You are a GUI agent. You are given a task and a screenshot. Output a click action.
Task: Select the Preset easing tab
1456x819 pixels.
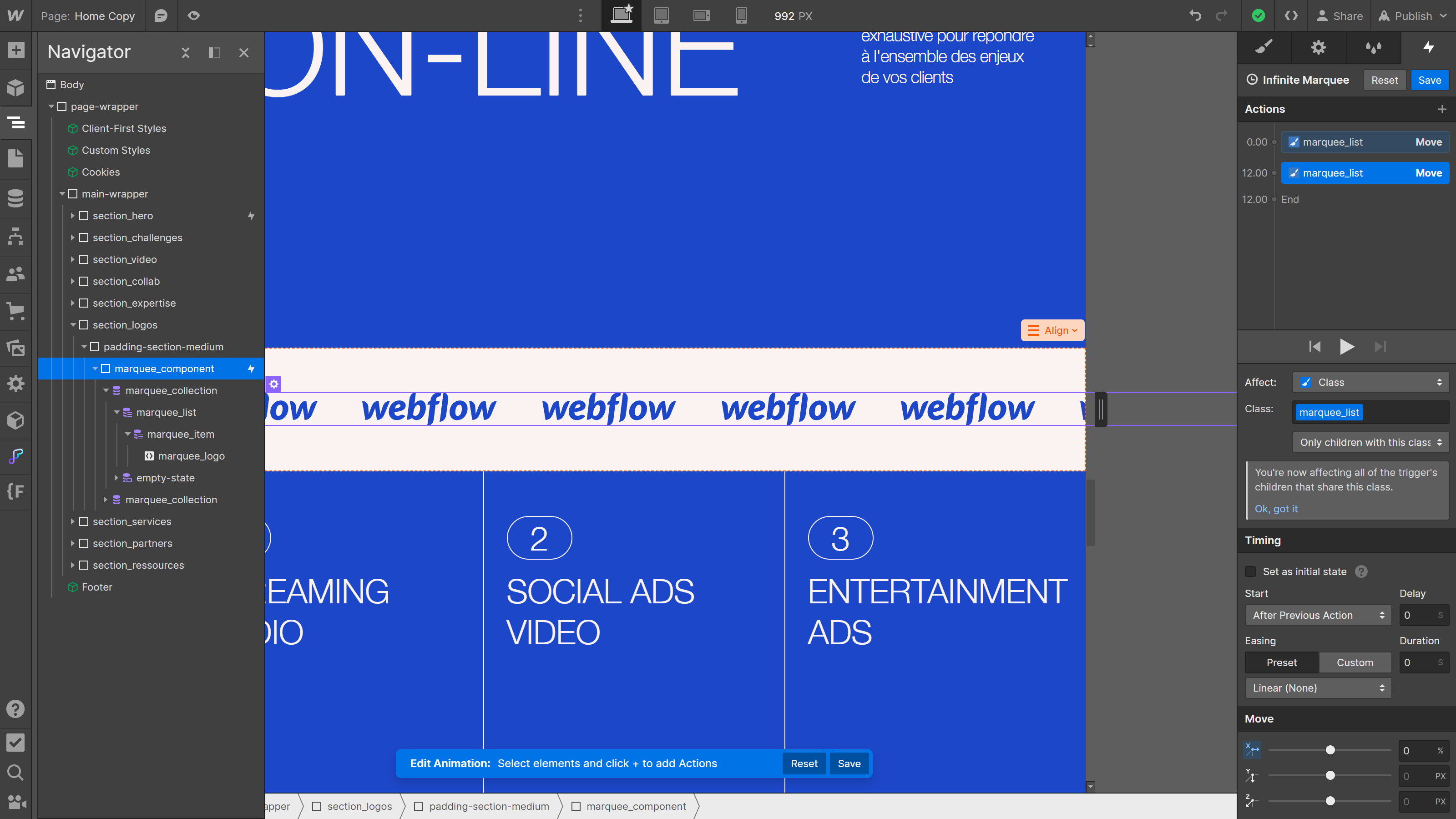pyautogui.click(x=1282, y=662)
